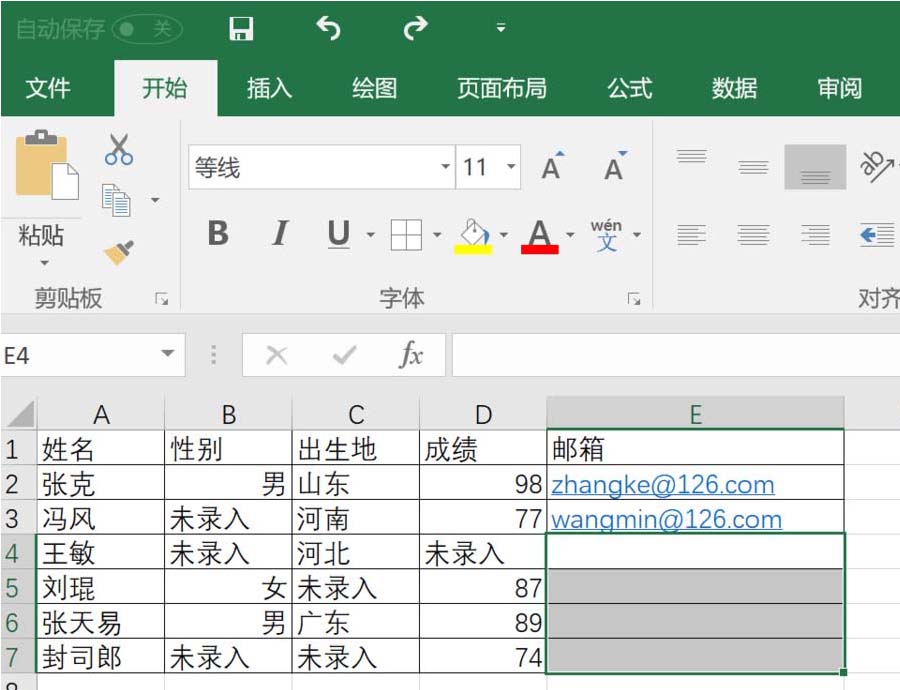Click the wén phonetic guide icon
Image resolution: width=900 pixels, height=690 pixels.
point(606,235)
